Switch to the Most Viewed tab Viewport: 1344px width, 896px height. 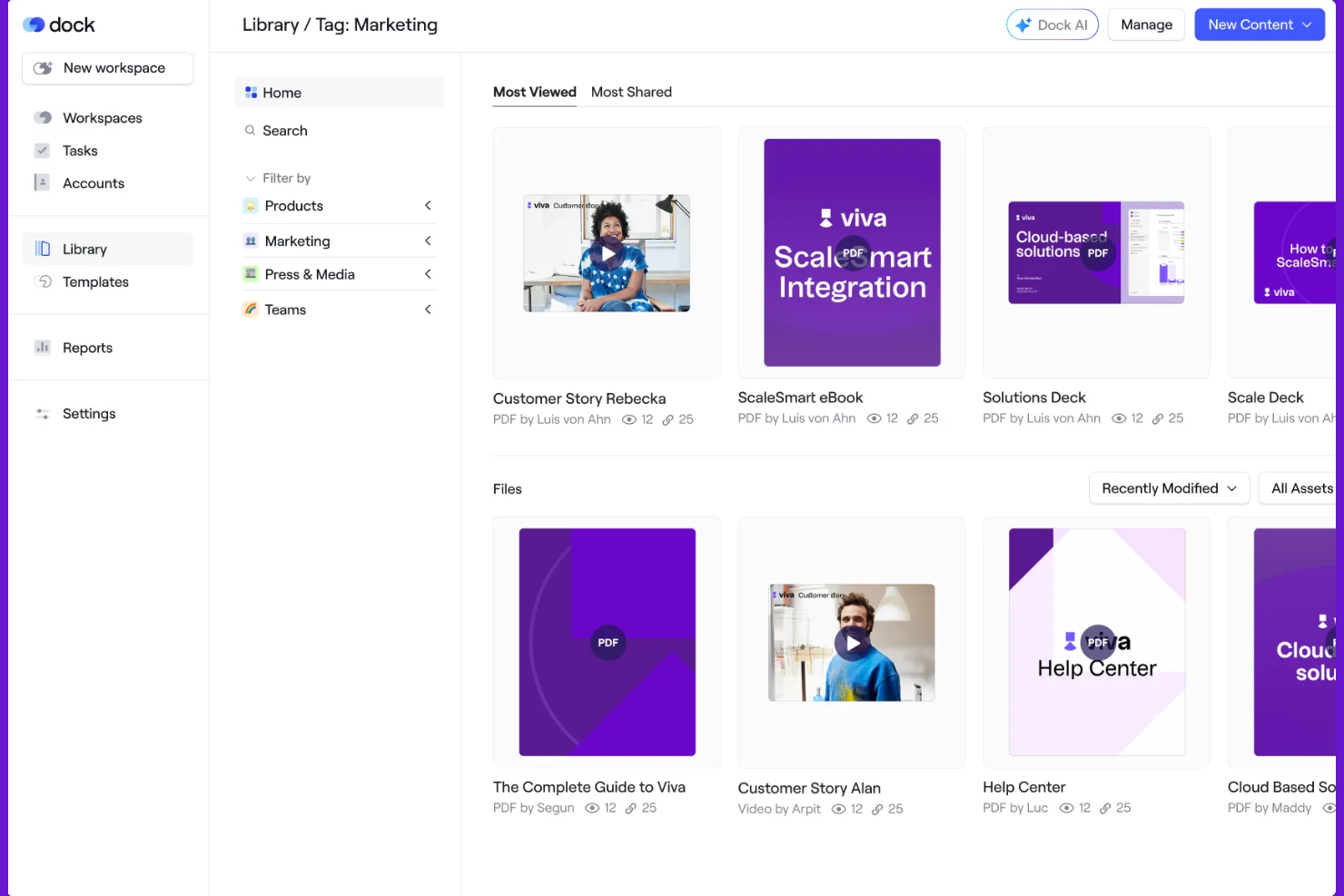535,92
